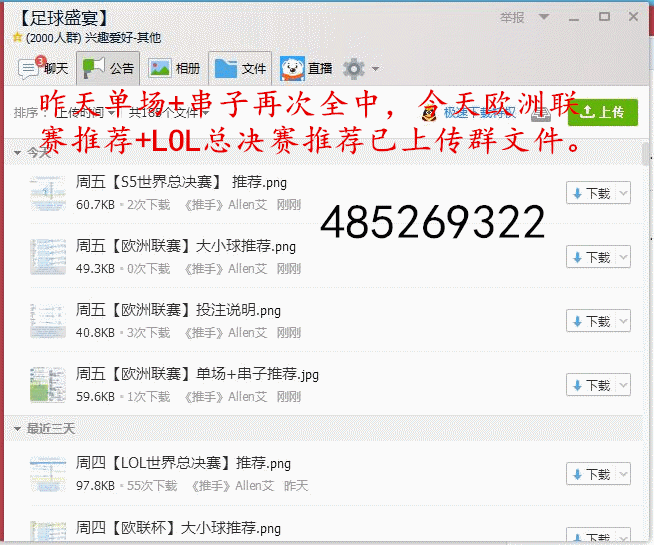Click the blue folder files icon
654x545 pixels.
tap(226, 68)
